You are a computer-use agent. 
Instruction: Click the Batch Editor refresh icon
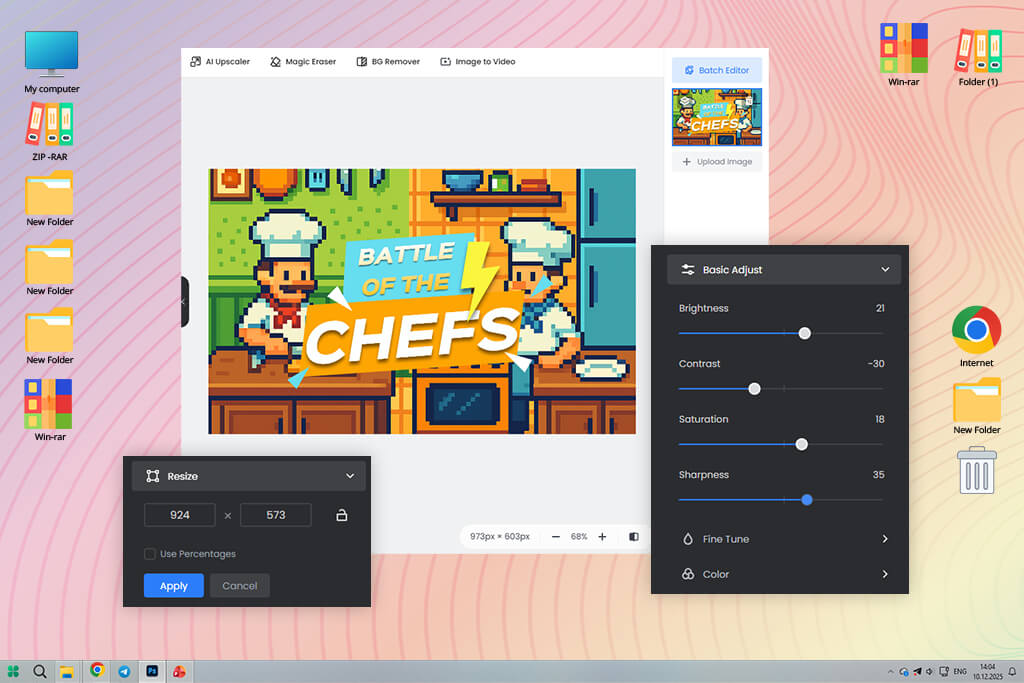click(689, 70)
